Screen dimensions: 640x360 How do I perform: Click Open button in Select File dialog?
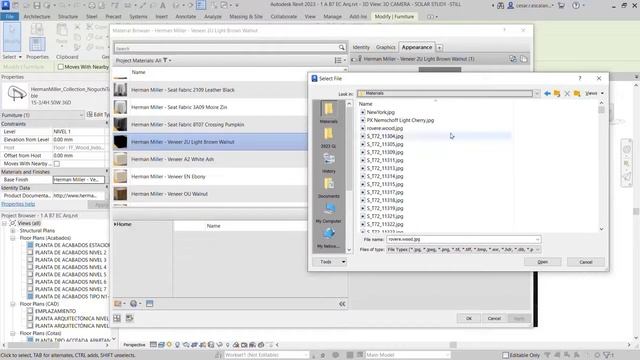coord(542,262)
